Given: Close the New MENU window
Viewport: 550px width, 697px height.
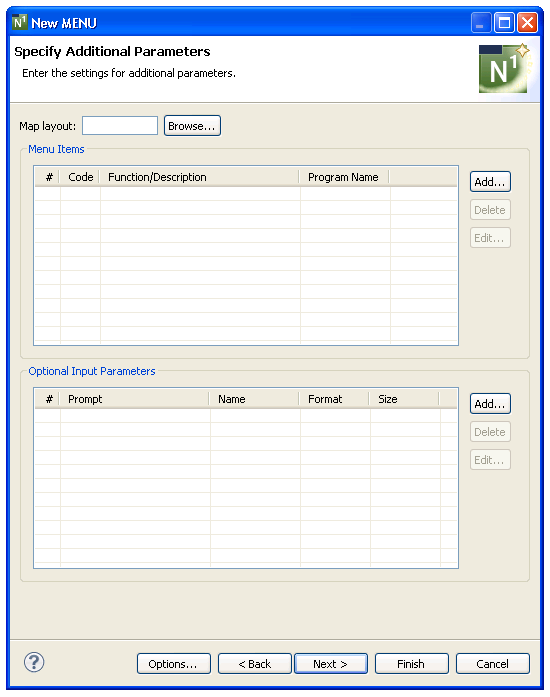Looking at the screenshot, I should [528, 22].
